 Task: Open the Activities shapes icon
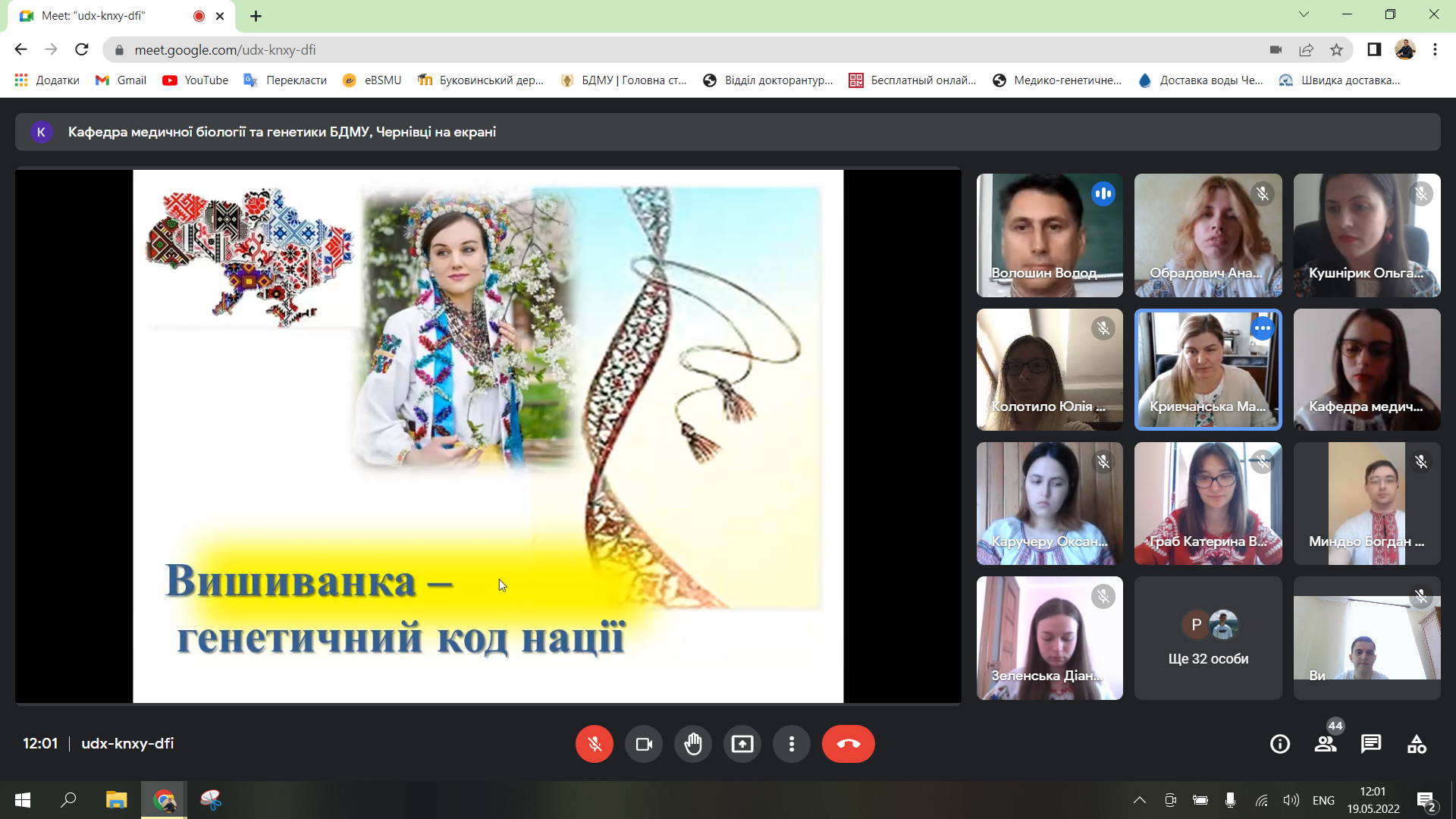point(1417,744)
